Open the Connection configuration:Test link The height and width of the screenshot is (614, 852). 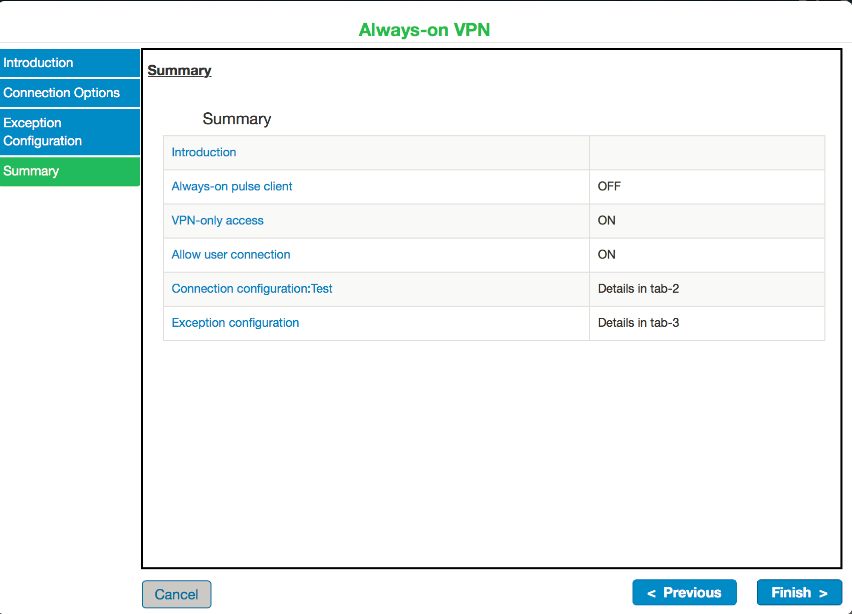click(x=252, y=289)
